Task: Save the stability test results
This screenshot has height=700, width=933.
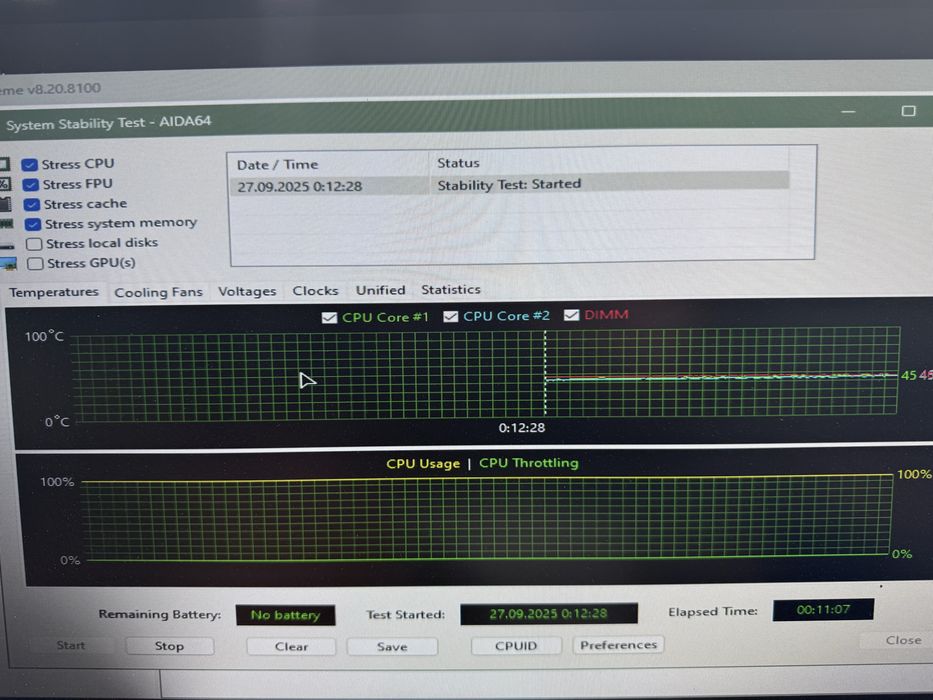Action: (x=392, y=646)
